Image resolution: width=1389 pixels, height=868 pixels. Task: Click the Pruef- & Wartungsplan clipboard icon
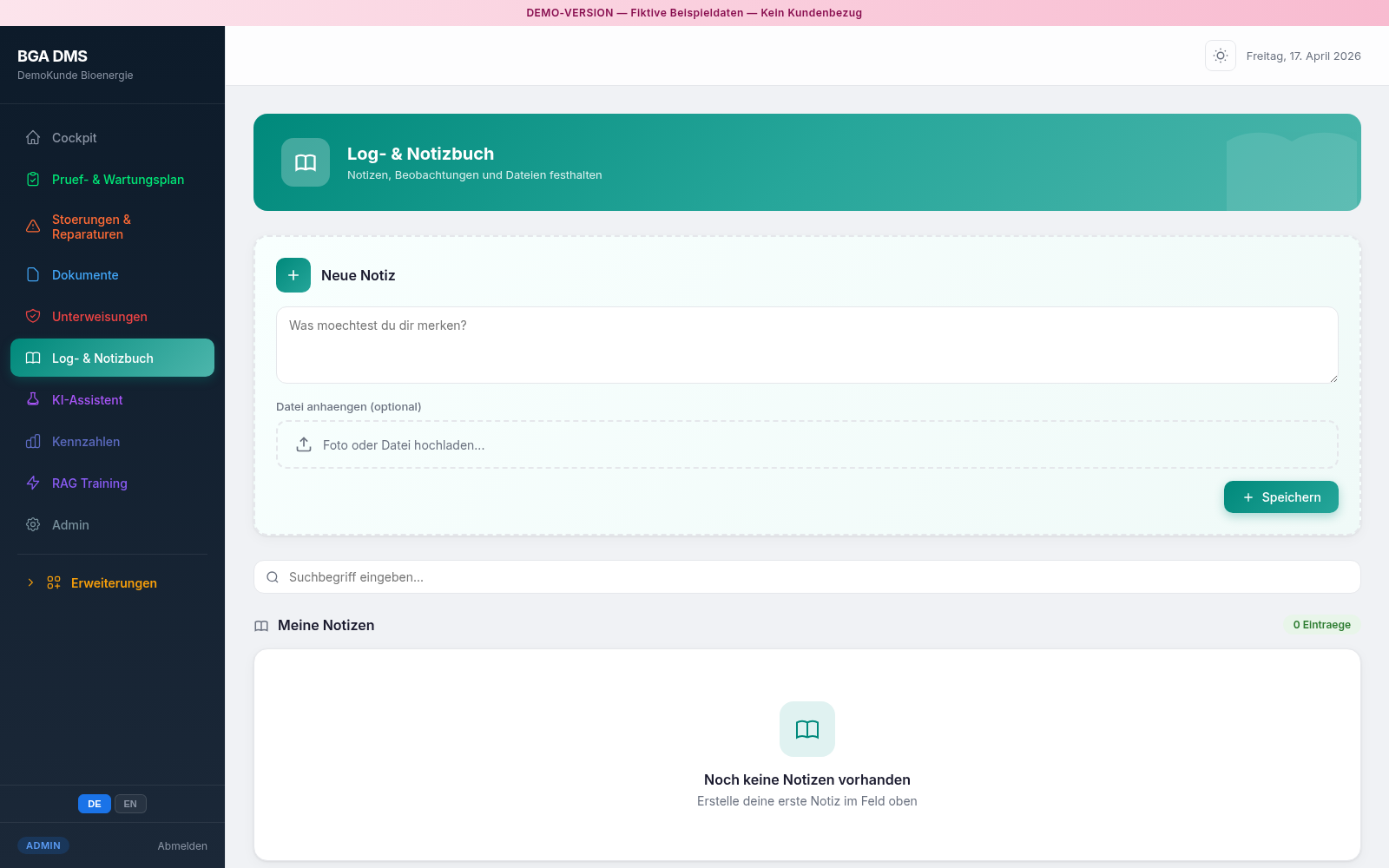[x=33, y=180]
